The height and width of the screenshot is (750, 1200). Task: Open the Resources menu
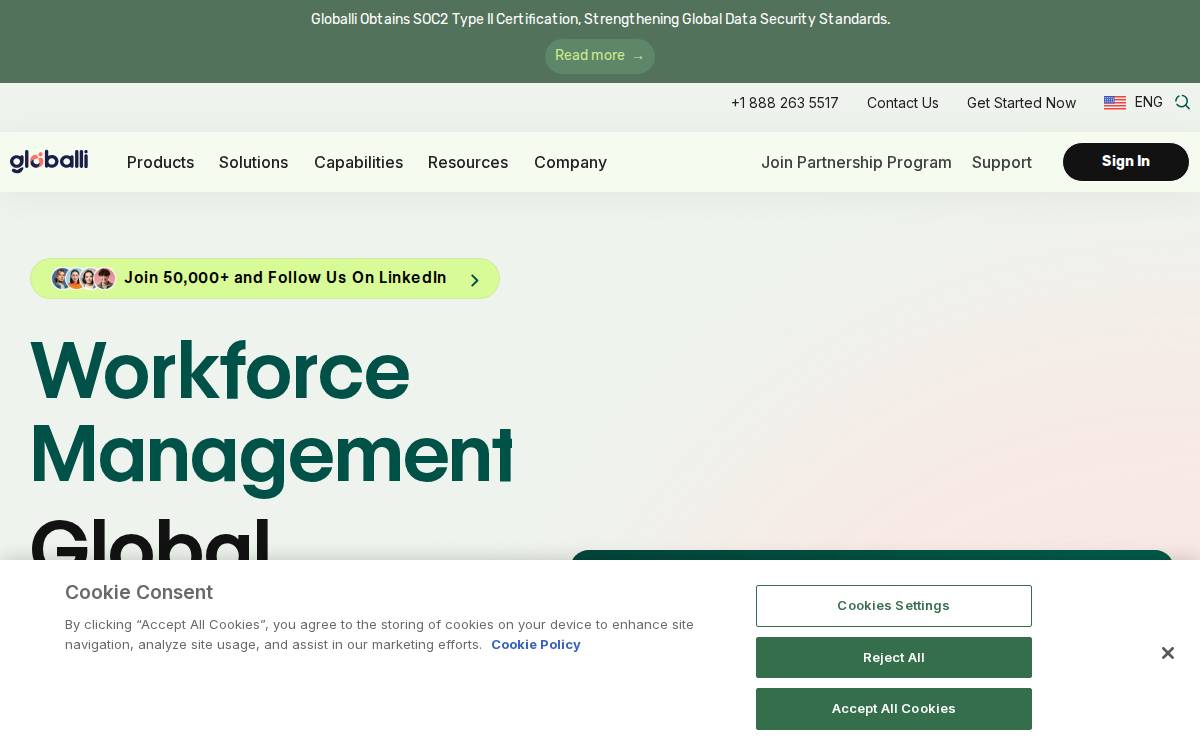click(468, 162)
